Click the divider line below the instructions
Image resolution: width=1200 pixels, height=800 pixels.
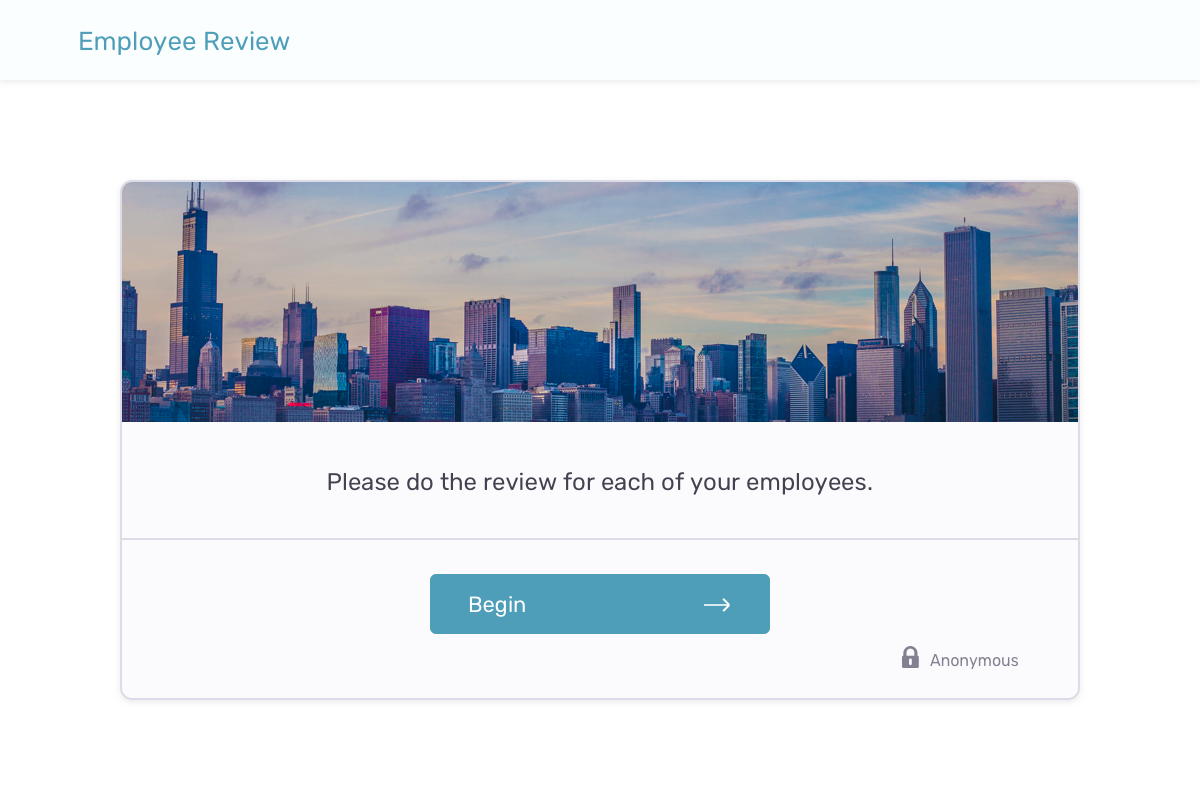(x=600, y=537)
